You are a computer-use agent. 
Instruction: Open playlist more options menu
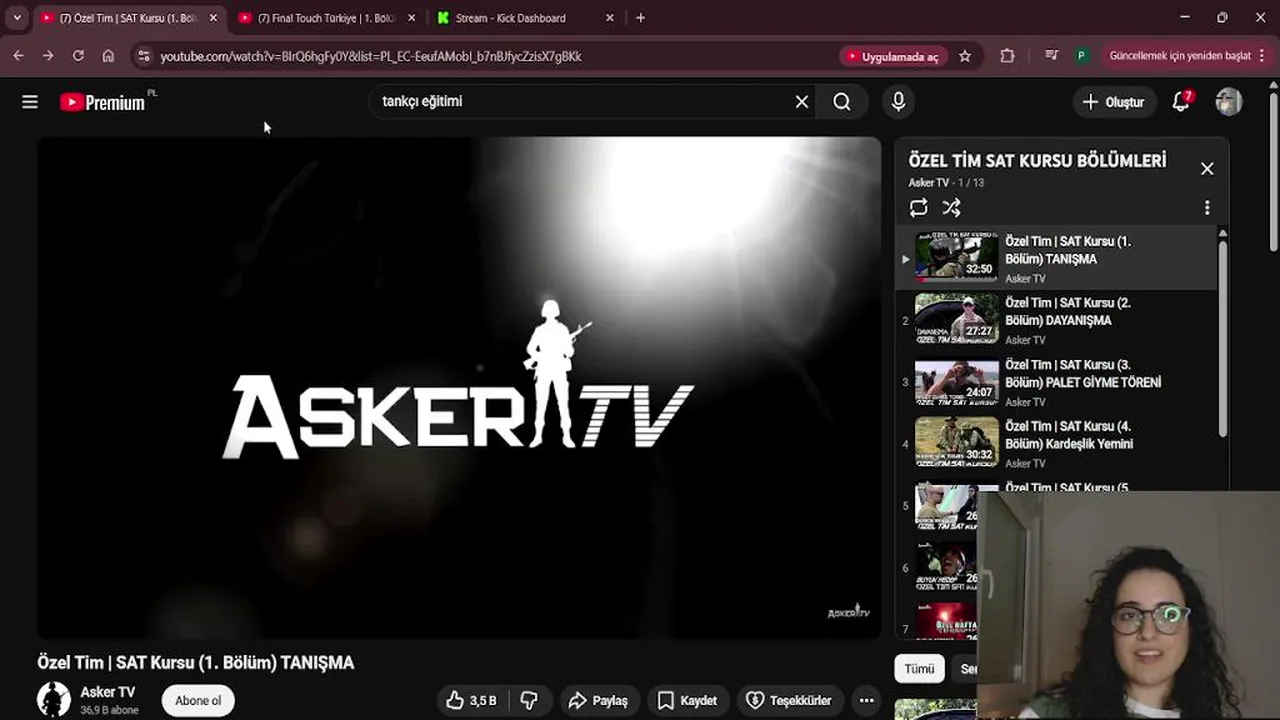[x=1207, y=207]
